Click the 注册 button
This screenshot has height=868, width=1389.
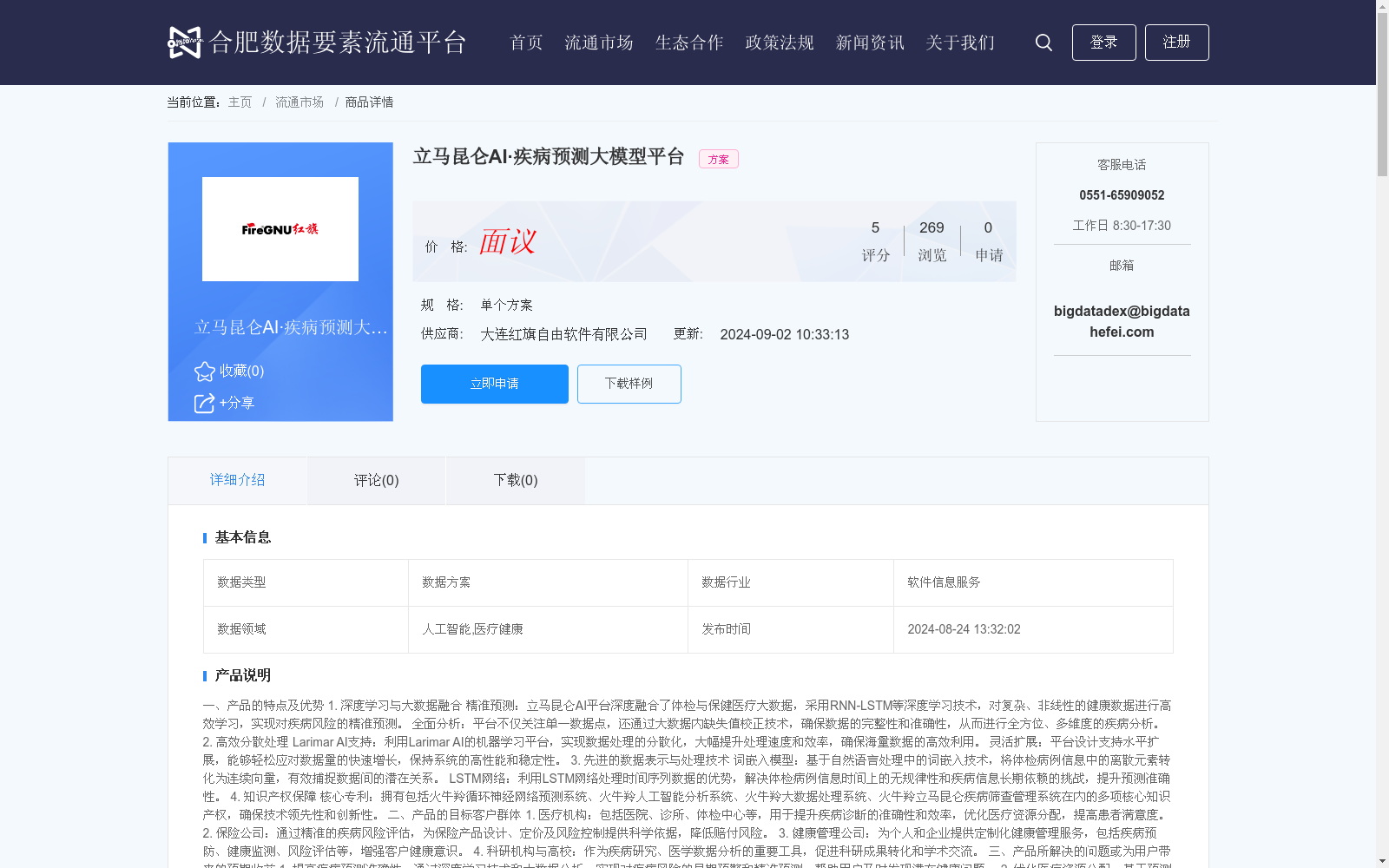(1177, 43)
